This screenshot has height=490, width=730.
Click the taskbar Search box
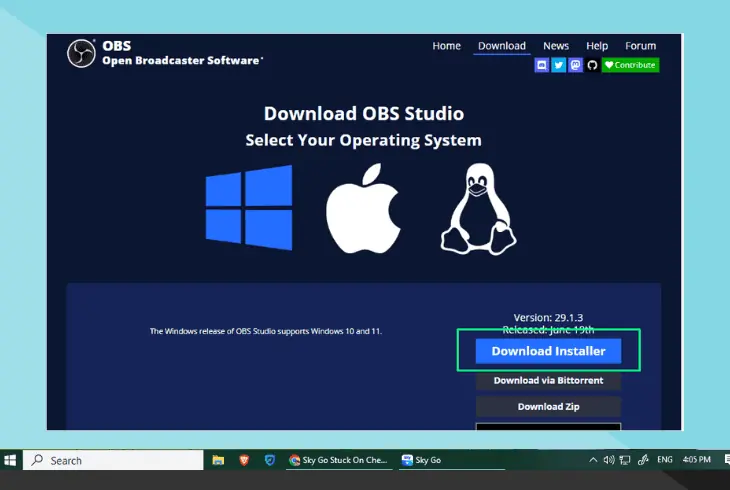(113, 460)
